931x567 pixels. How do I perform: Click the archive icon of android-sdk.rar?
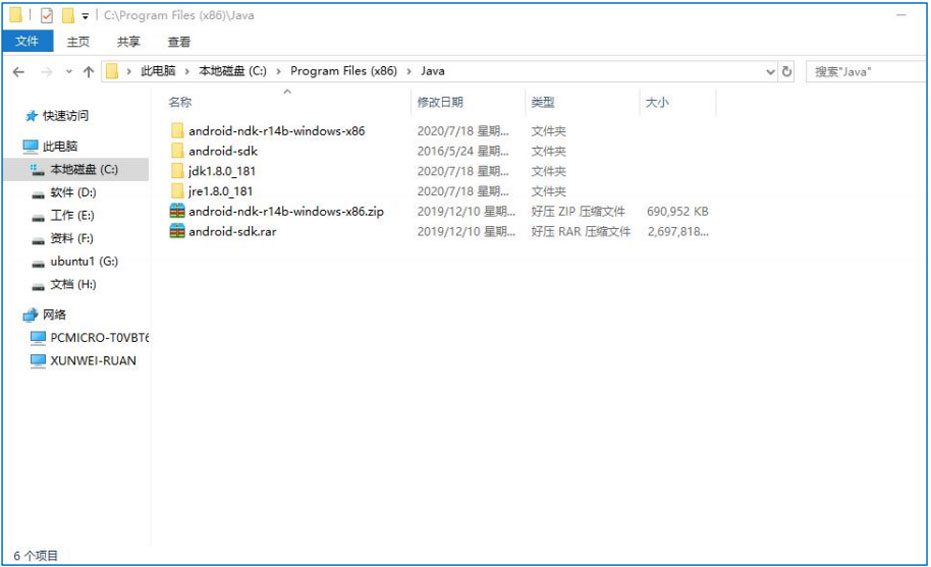point(177,232)
